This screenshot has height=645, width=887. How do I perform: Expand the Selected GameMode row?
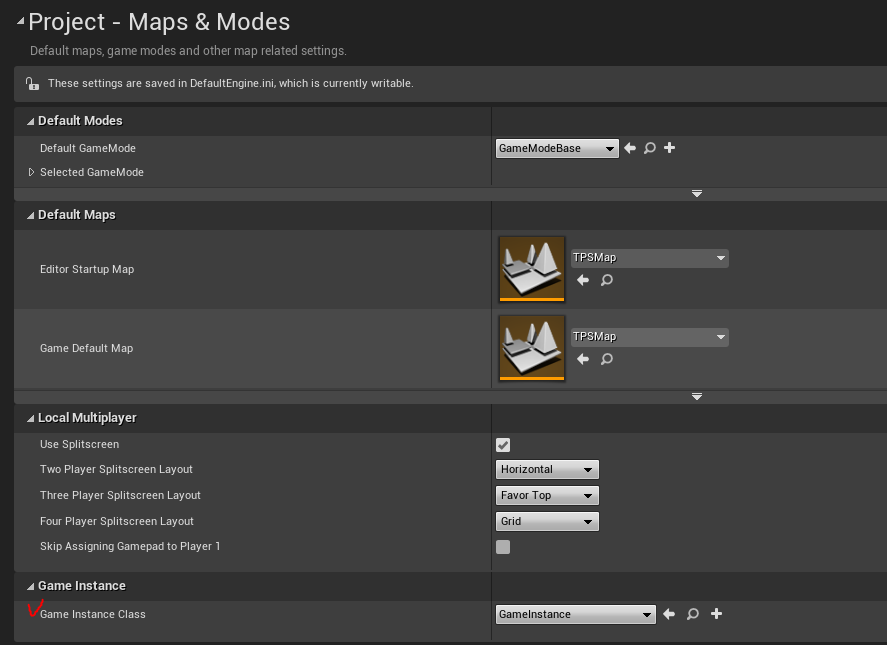coord(31,172)
